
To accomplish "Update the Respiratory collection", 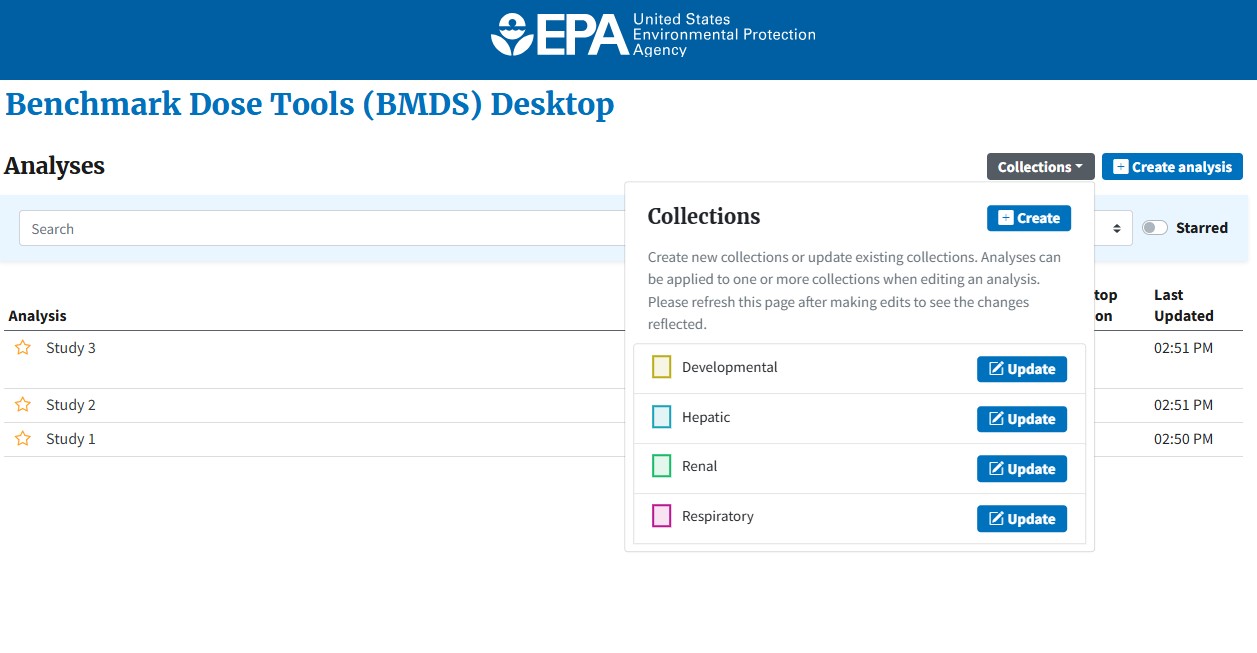I will [1022, 519].
